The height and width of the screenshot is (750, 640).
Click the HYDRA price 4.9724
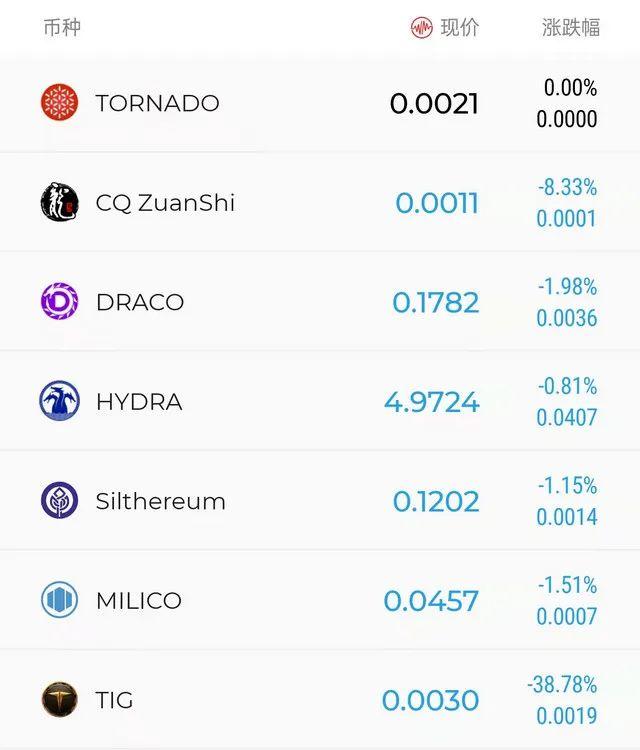(x=431, y=401)
